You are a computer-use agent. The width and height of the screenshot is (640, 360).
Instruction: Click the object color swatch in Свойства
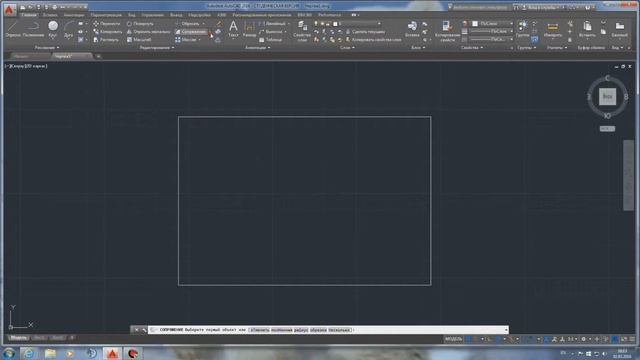(475, 24)
